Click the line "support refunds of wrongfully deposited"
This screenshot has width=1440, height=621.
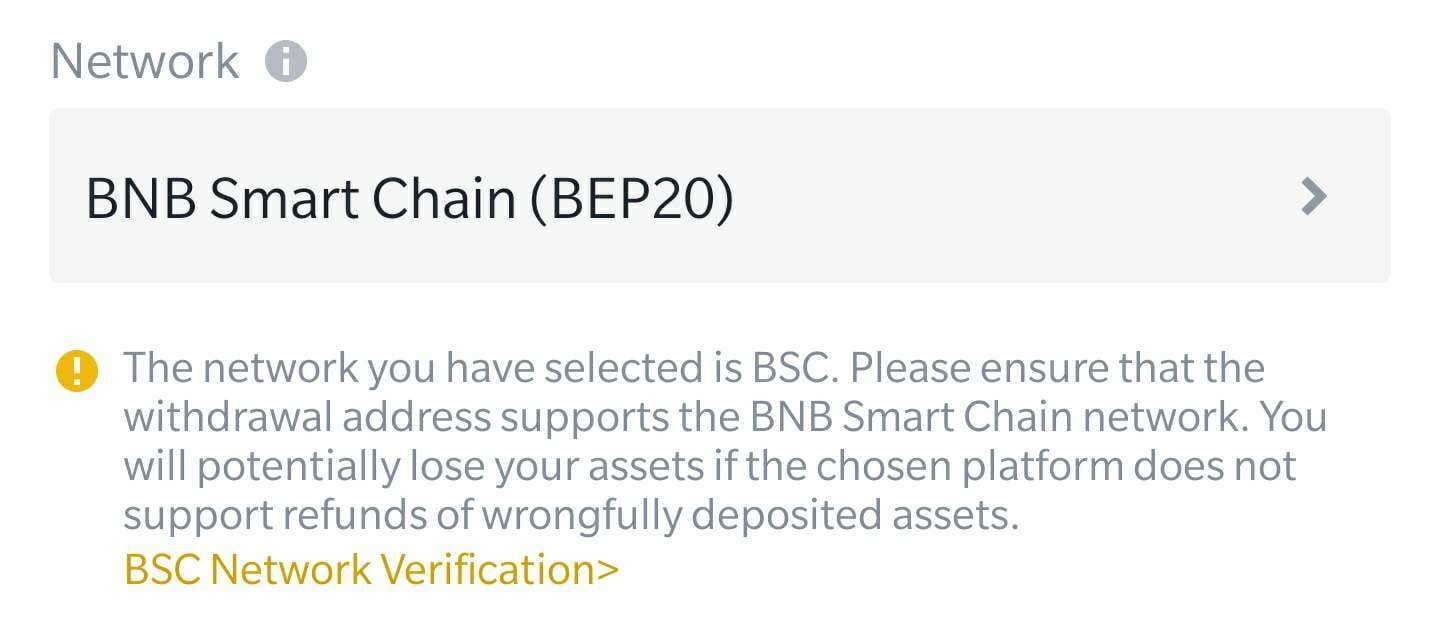pos(571,516)
